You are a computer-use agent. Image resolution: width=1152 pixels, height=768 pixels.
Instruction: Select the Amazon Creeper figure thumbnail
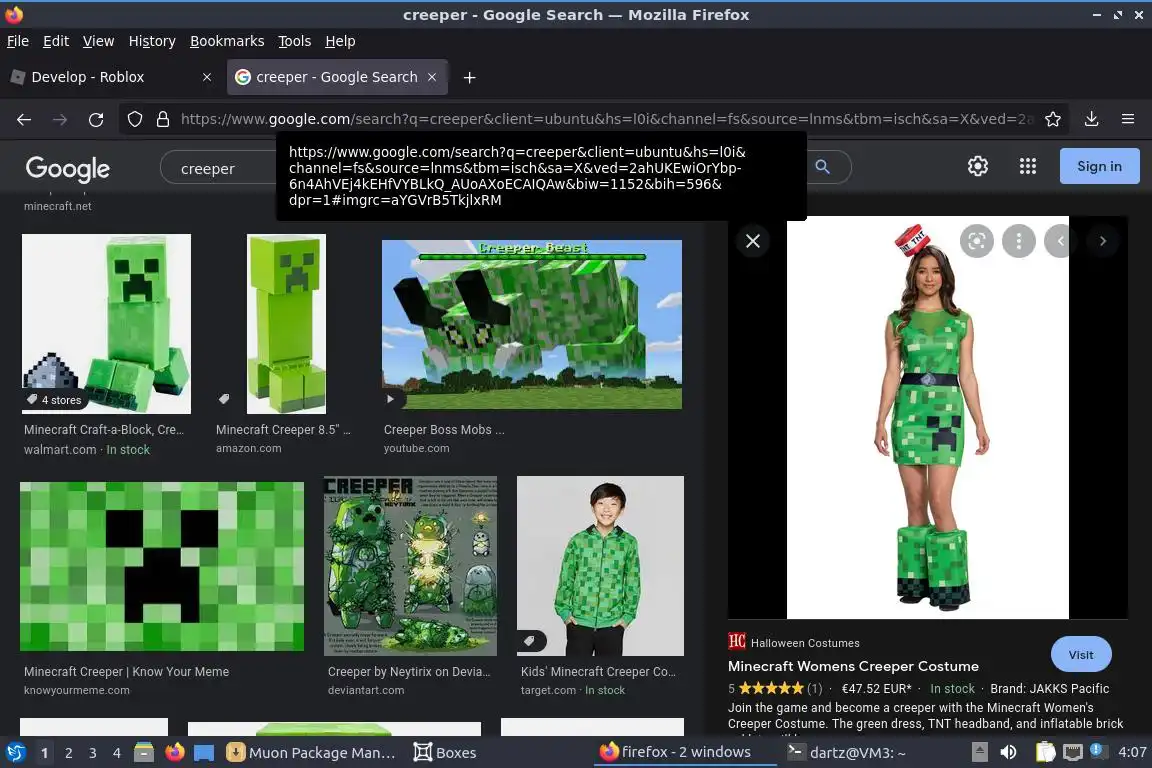click(286, 324)
